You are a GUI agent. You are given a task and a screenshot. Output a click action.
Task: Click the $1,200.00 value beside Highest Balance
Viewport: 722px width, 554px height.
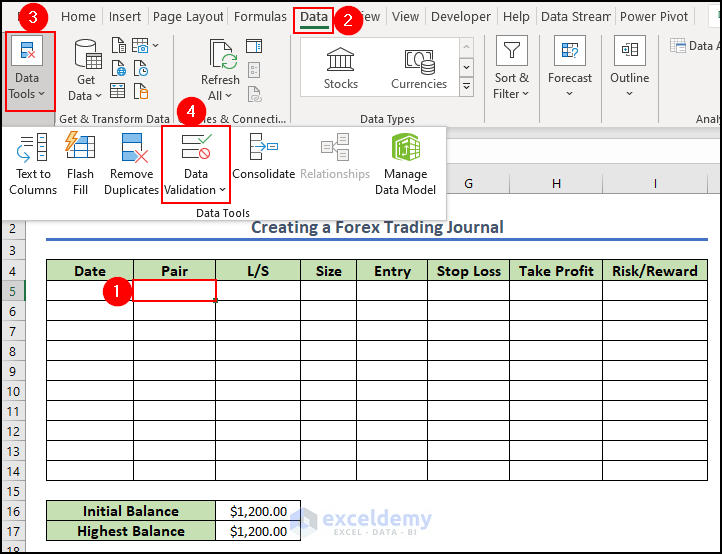pyautogui.click(x=258, y=531)
